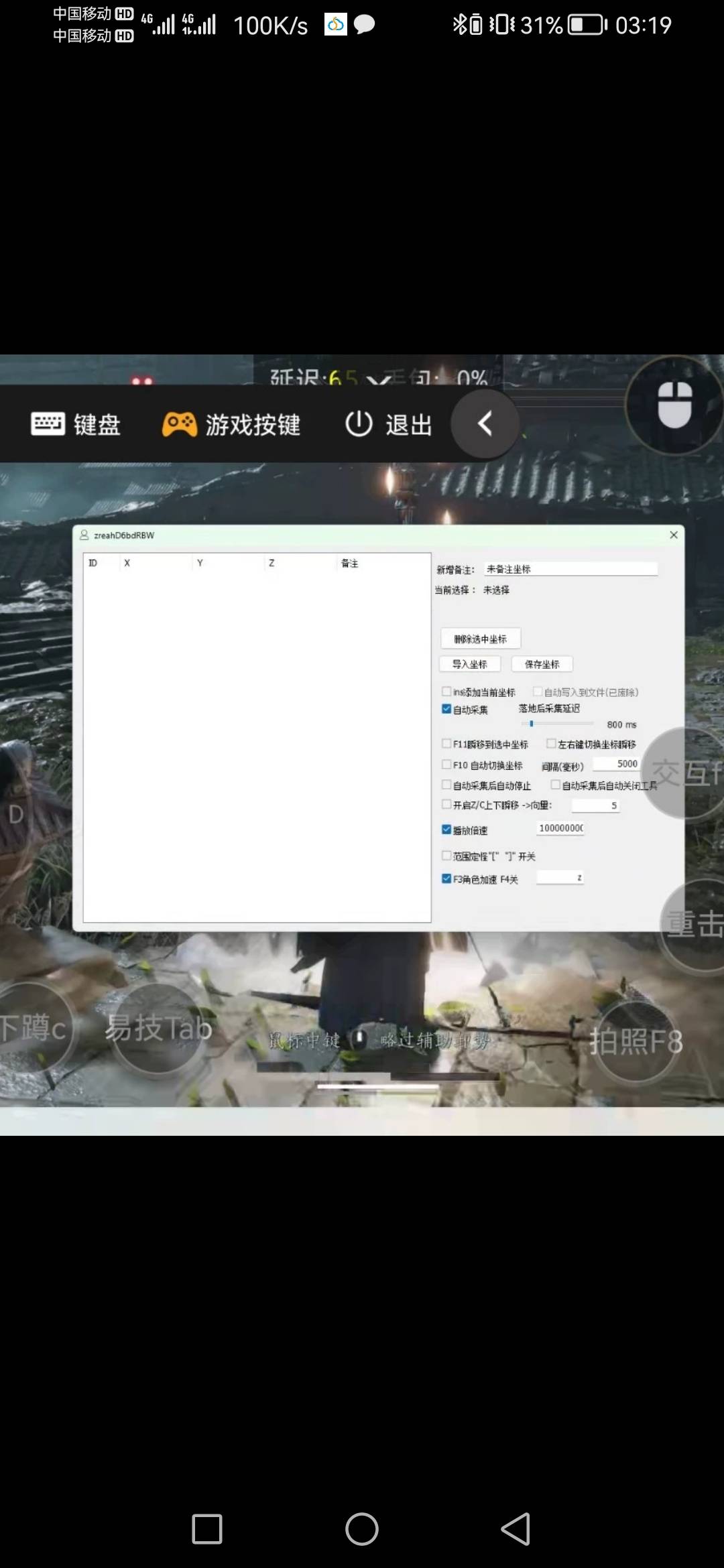The width and height of the screenshot is (724, 1568).
Task: Click the 间隔(毫秒) field showing 5000
Action: point(617,764)
